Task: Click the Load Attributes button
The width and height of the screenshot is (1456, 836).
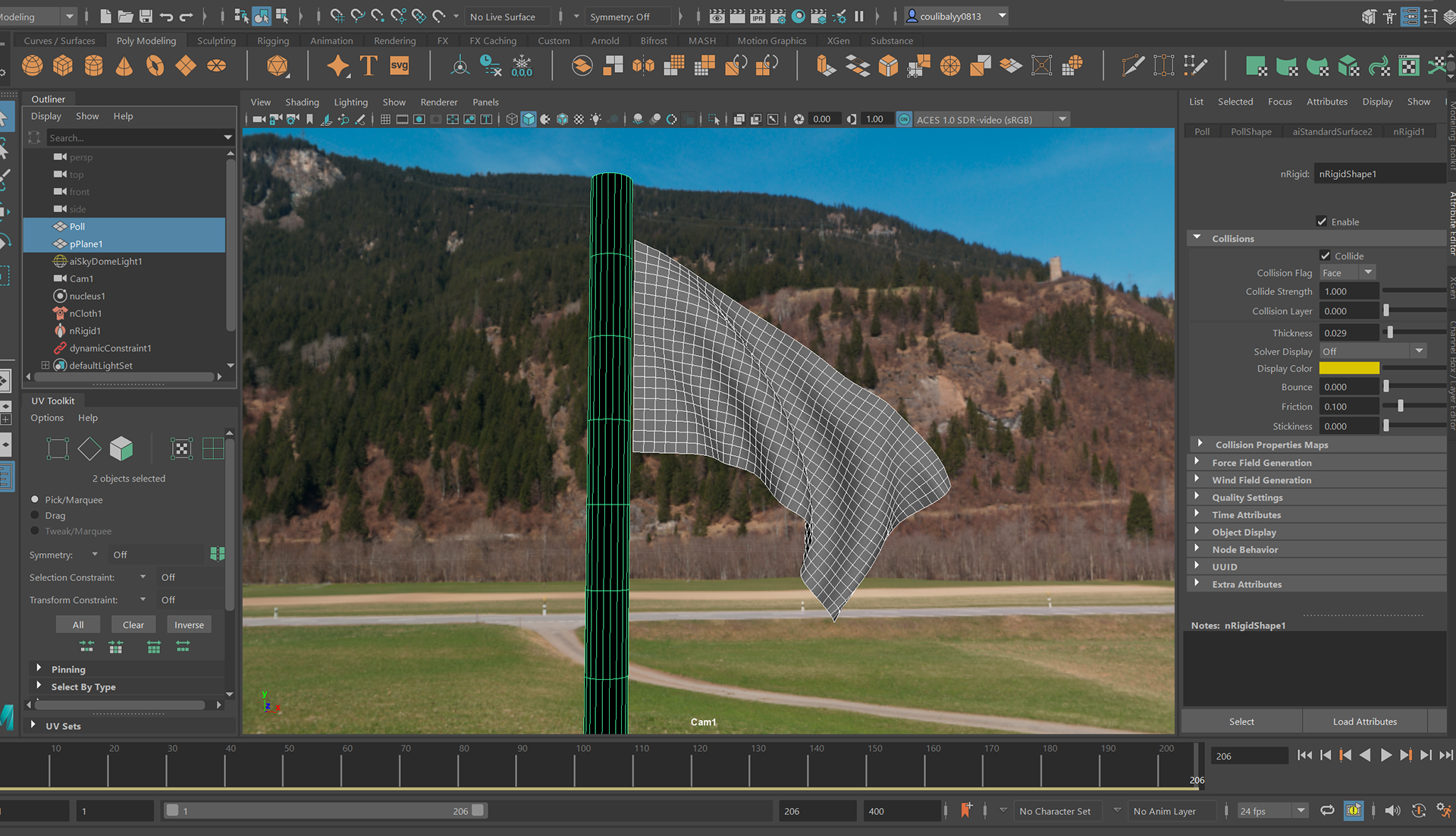Action: (x=1364, y=721)
